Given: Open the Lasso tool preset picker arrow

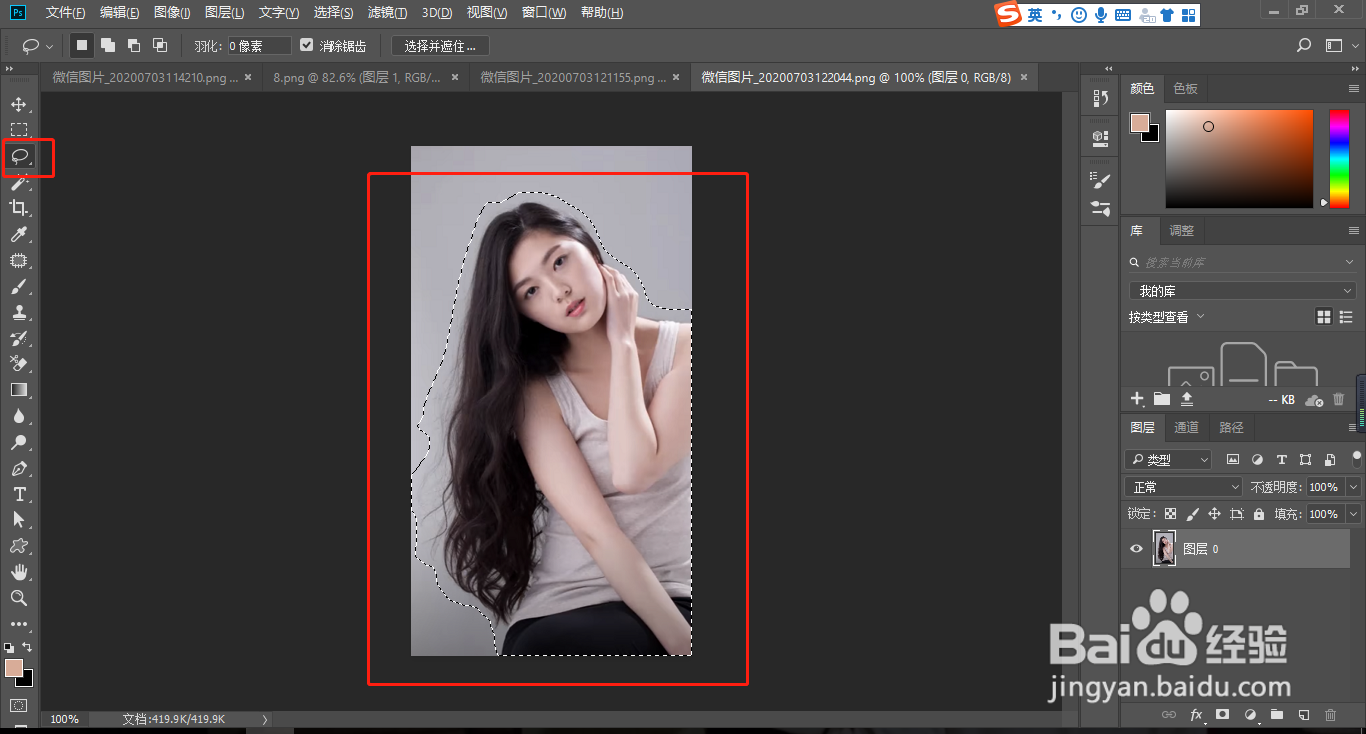Looking at the screenshot, I should (50, 46).
